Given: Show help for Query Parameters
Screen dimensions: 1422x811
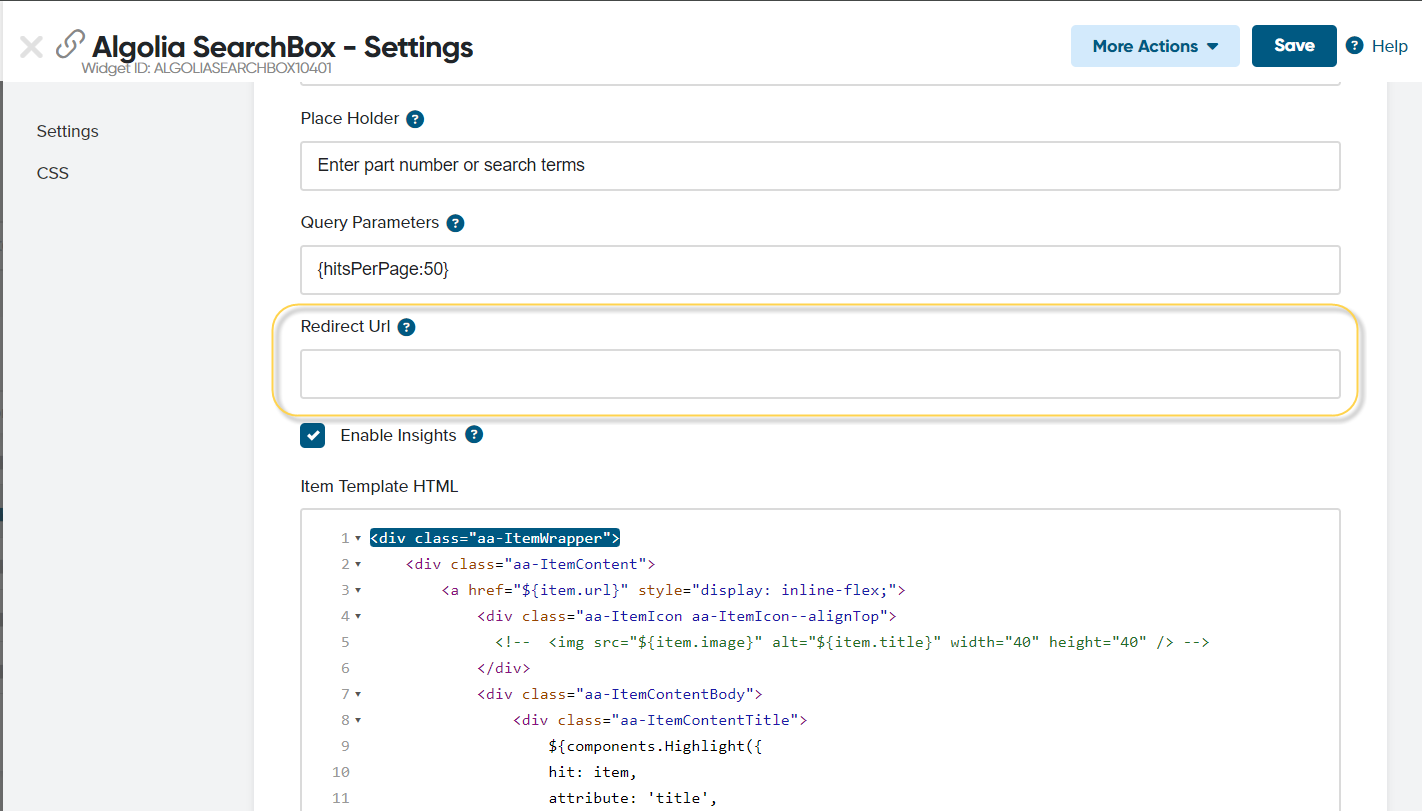Looking at the screenshot, I should [x=455, y=223].
